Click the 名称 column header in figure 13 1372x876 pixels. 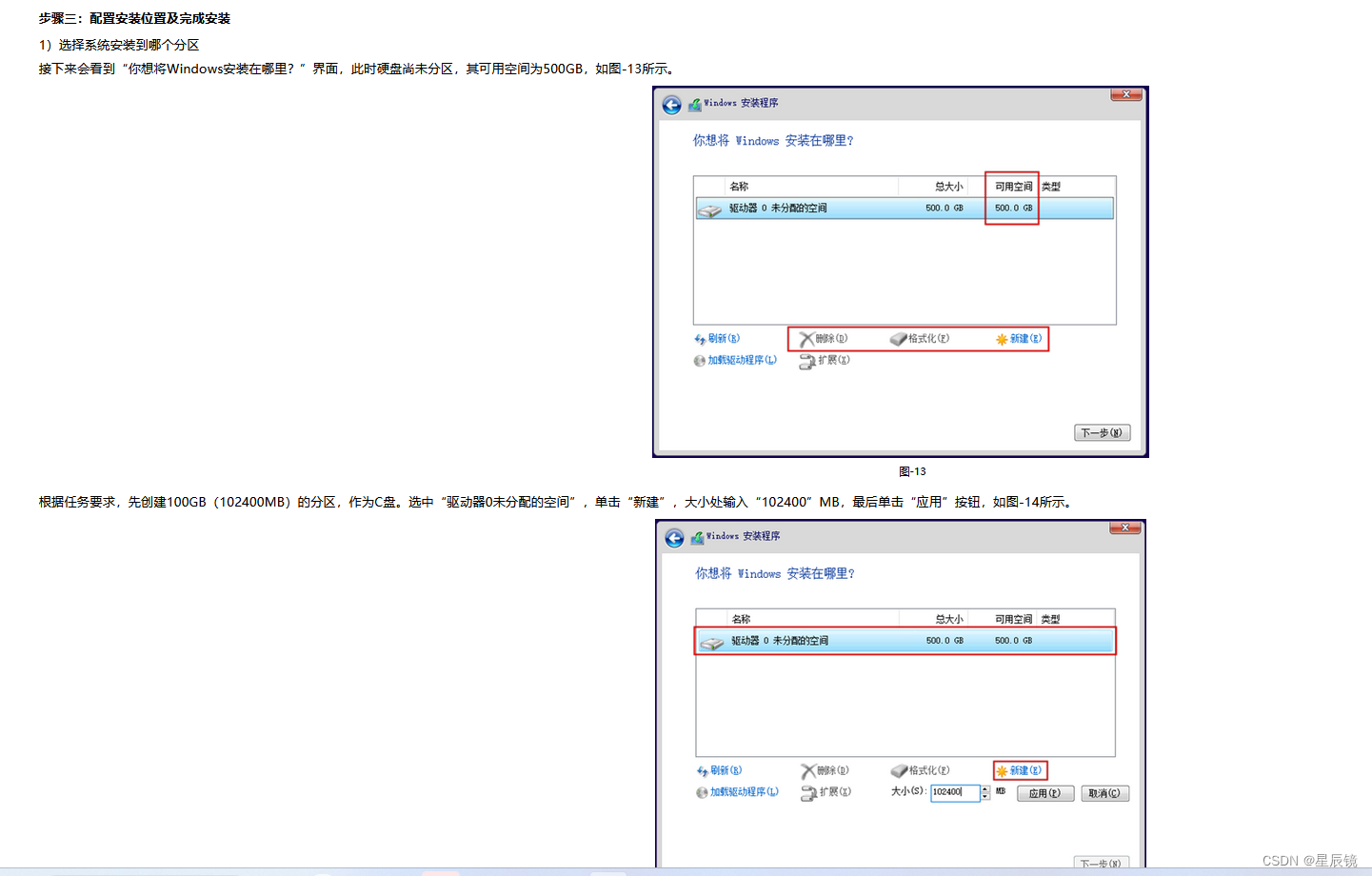(739, 187)
